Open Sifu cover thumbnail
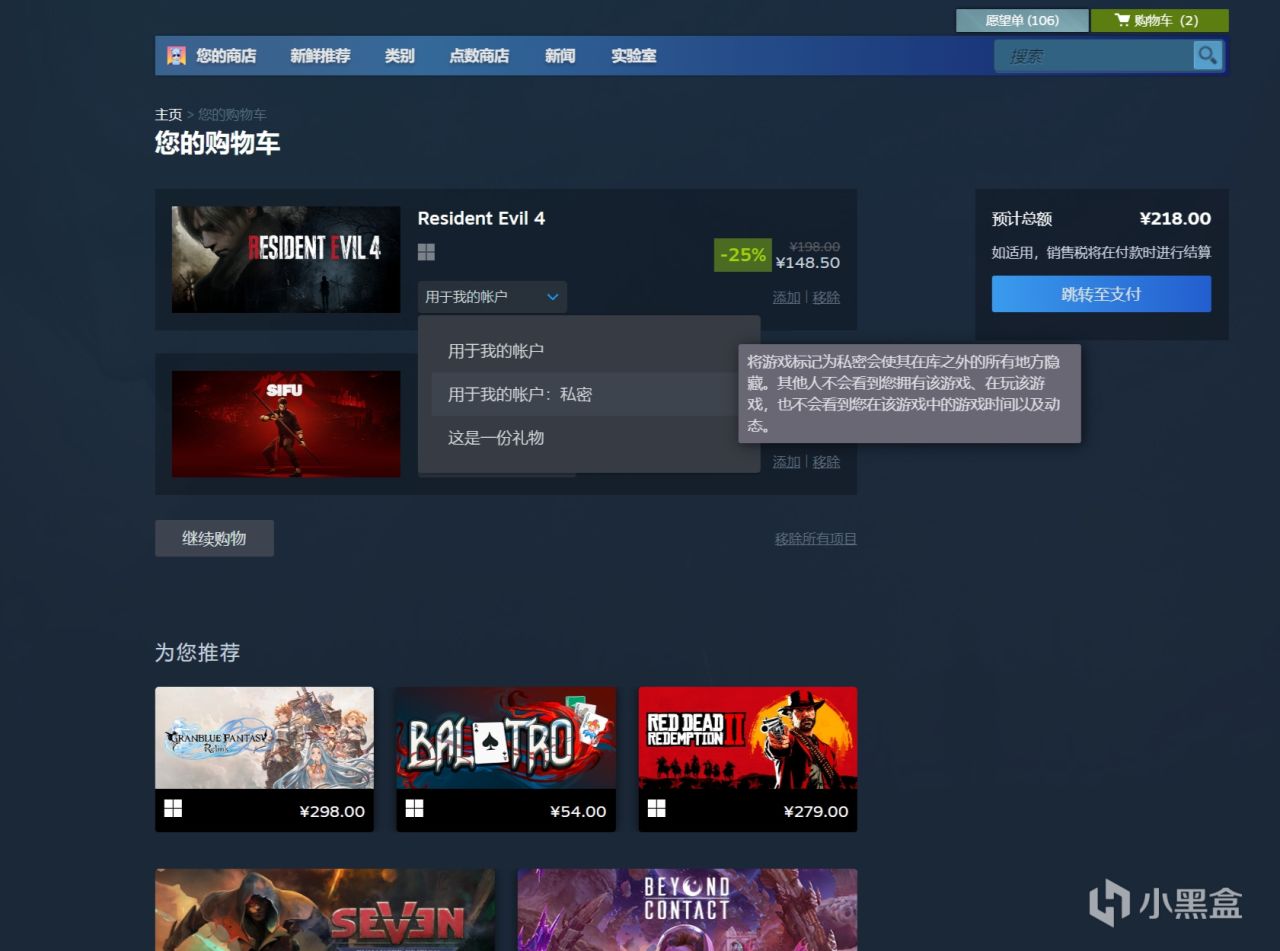Image resolution: width=1280 pixels, height=951 pixels. click(286, 424)
